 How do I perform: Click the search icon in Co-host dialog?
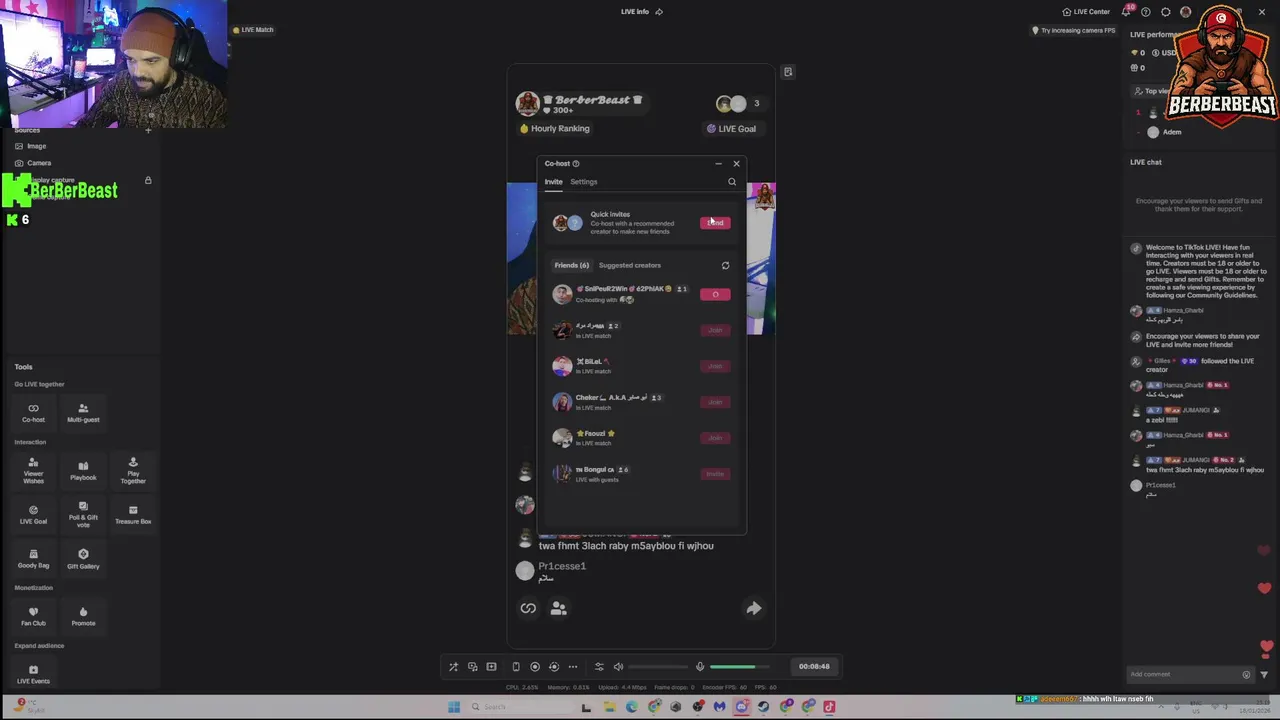732,182
